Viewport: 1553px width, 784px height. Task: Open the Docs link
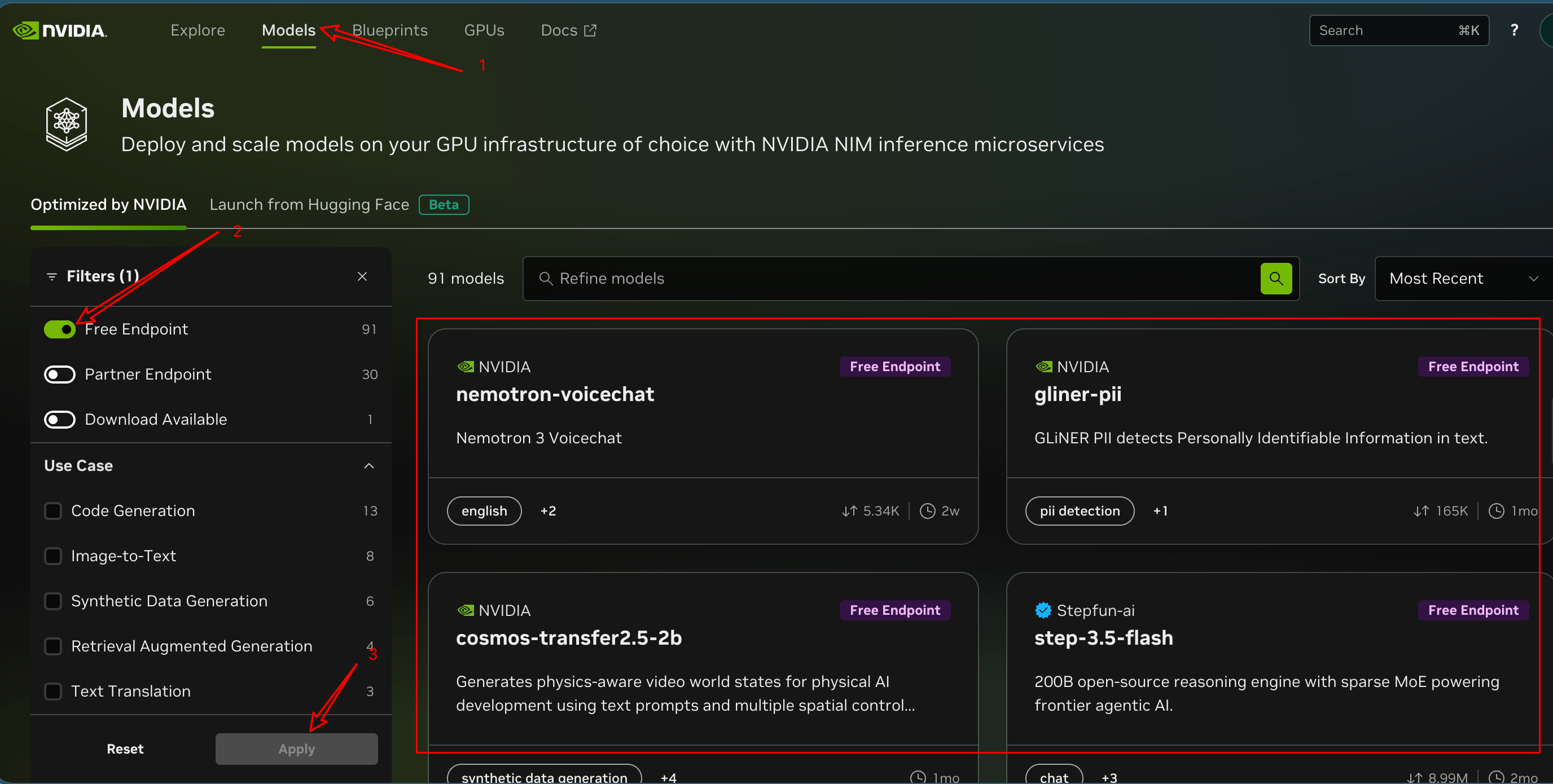click(x=568, y=30)
